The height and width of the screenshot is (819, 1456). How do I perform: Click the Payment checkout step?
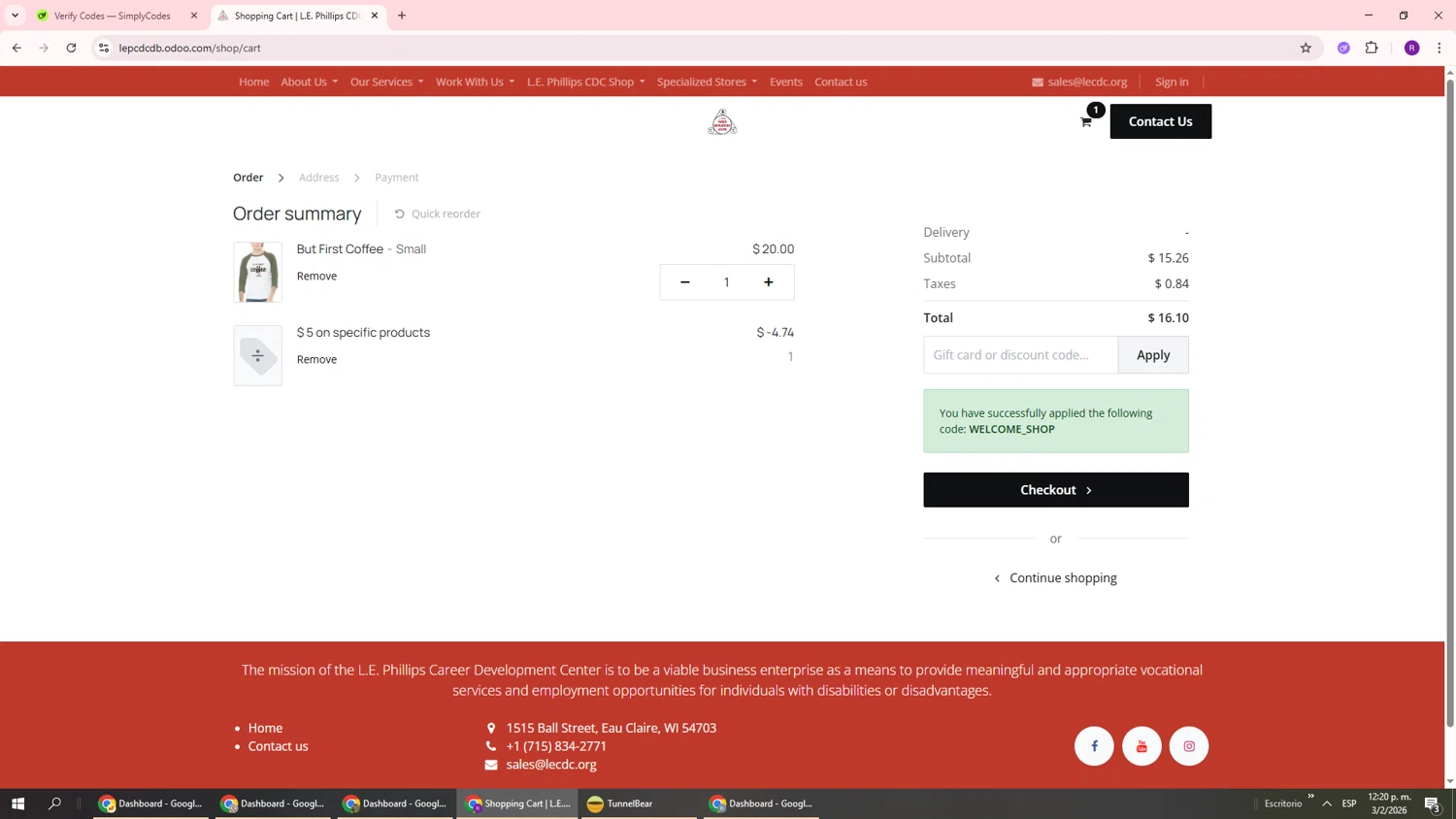[x=396, y=178]
